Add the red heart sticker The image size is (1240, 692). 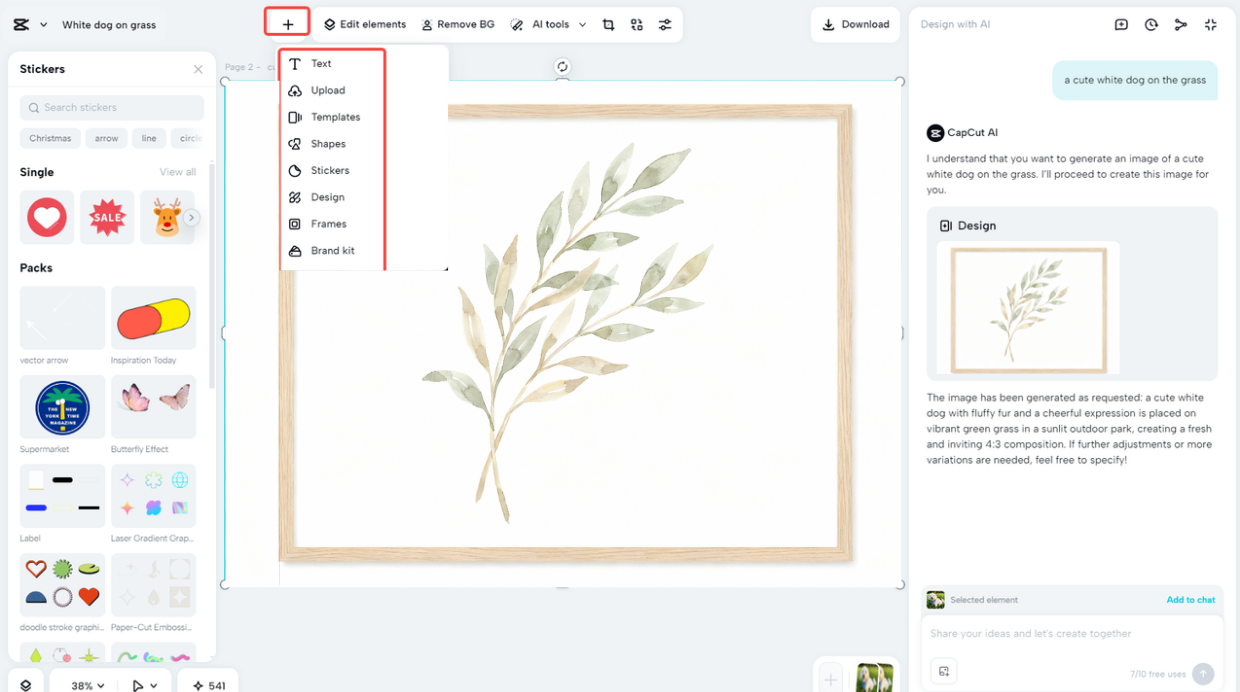coord(47,217)
